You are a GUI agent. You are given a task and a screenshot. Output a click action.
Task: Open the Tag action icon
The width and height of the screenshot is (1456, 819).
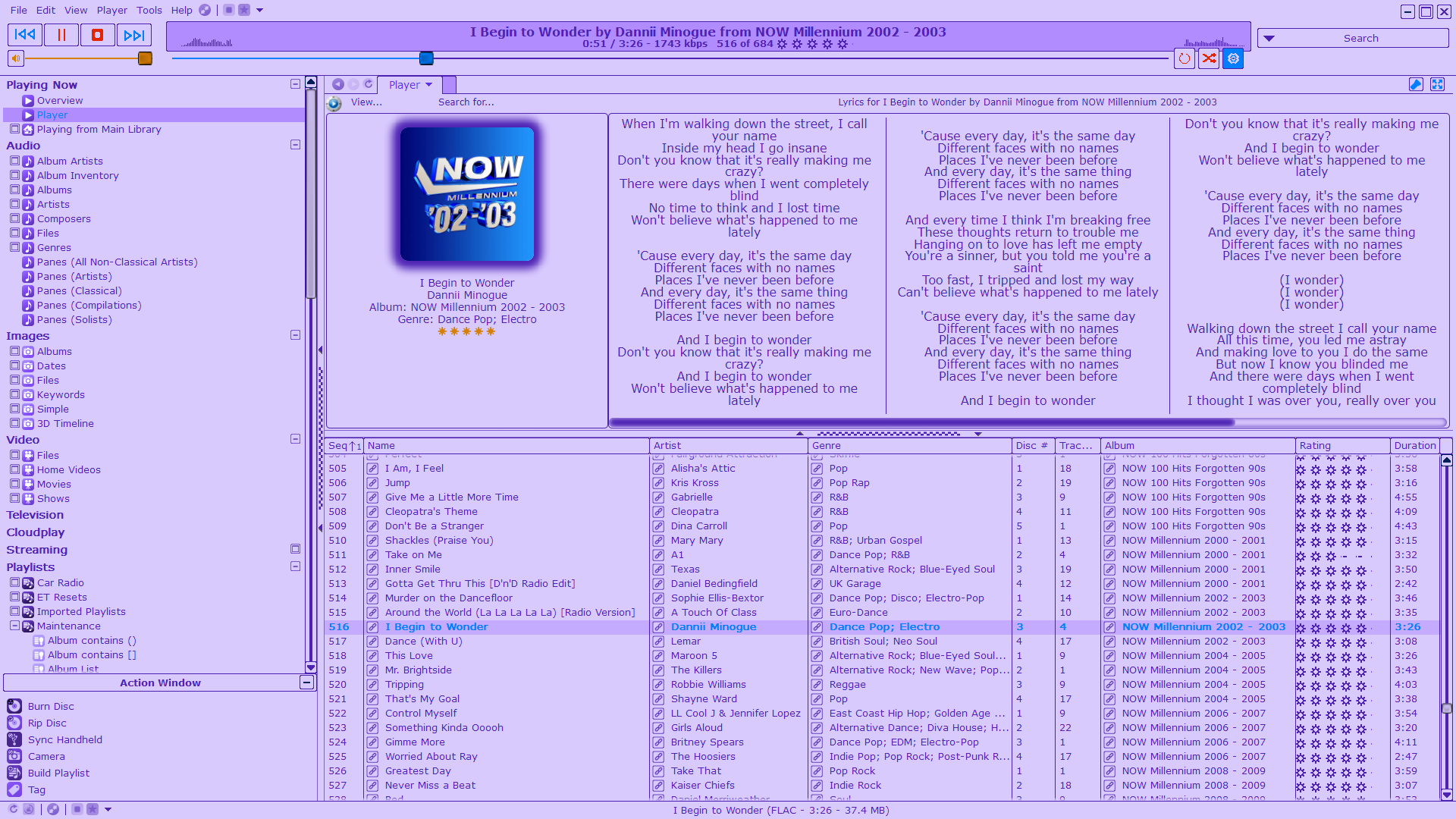pyautogui.click(x=14, y=789)
